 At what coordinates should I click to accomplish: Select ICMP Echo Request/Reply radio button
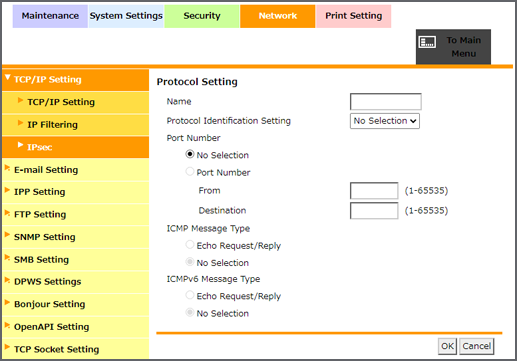pyautogui.click(x=190, y=245)
